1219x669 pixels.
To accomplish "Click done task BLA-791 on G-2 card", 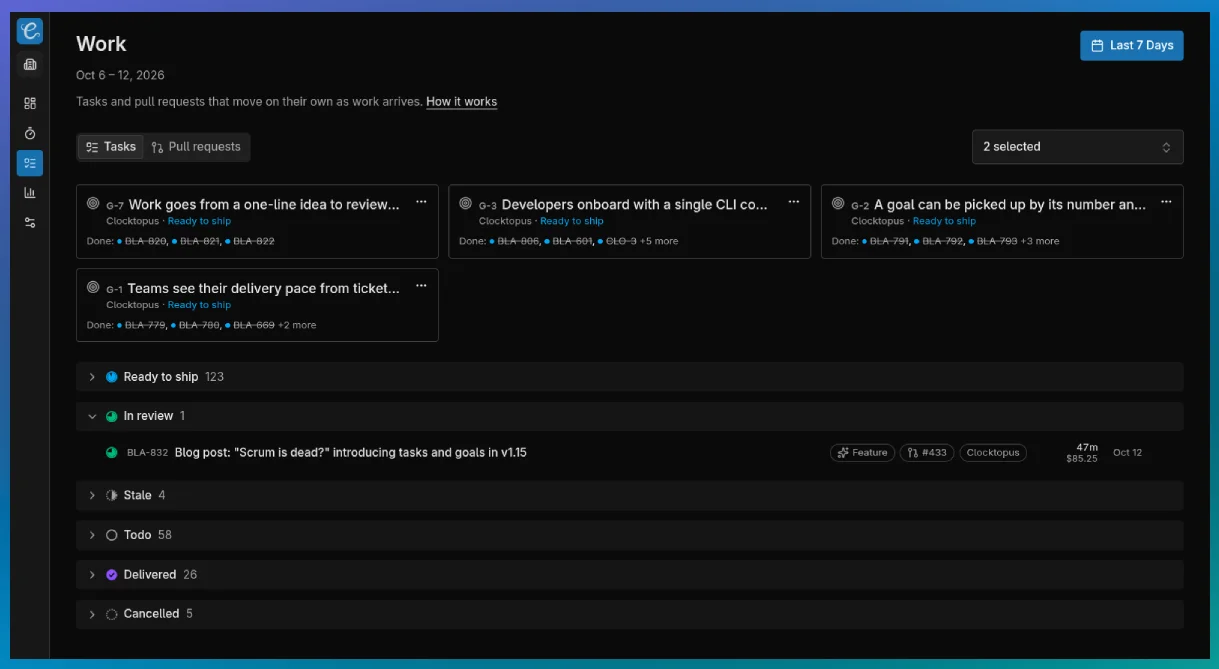I will 890,241.
